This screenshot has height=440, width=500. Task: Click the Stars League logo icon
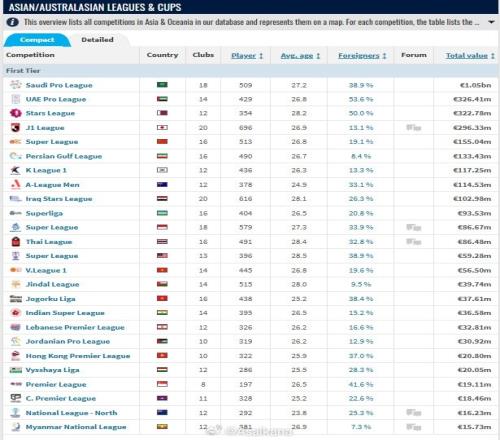pos(15,113)
